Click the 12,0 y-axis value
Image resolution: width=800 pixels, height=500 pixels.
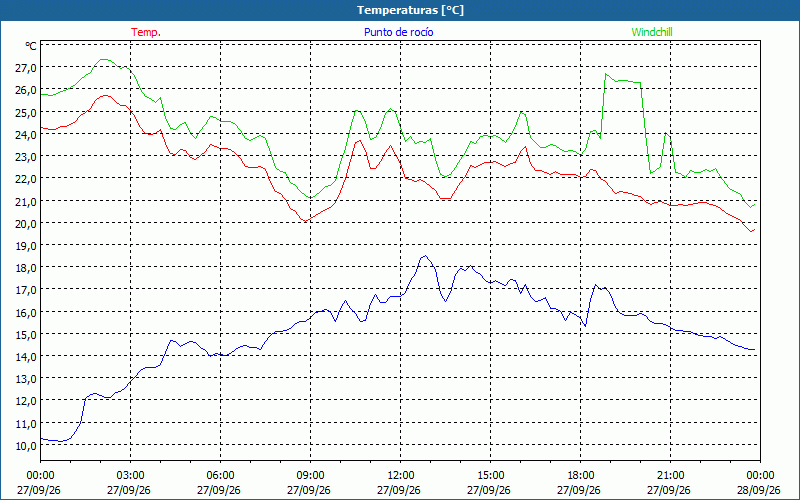[x=26, y=401]
